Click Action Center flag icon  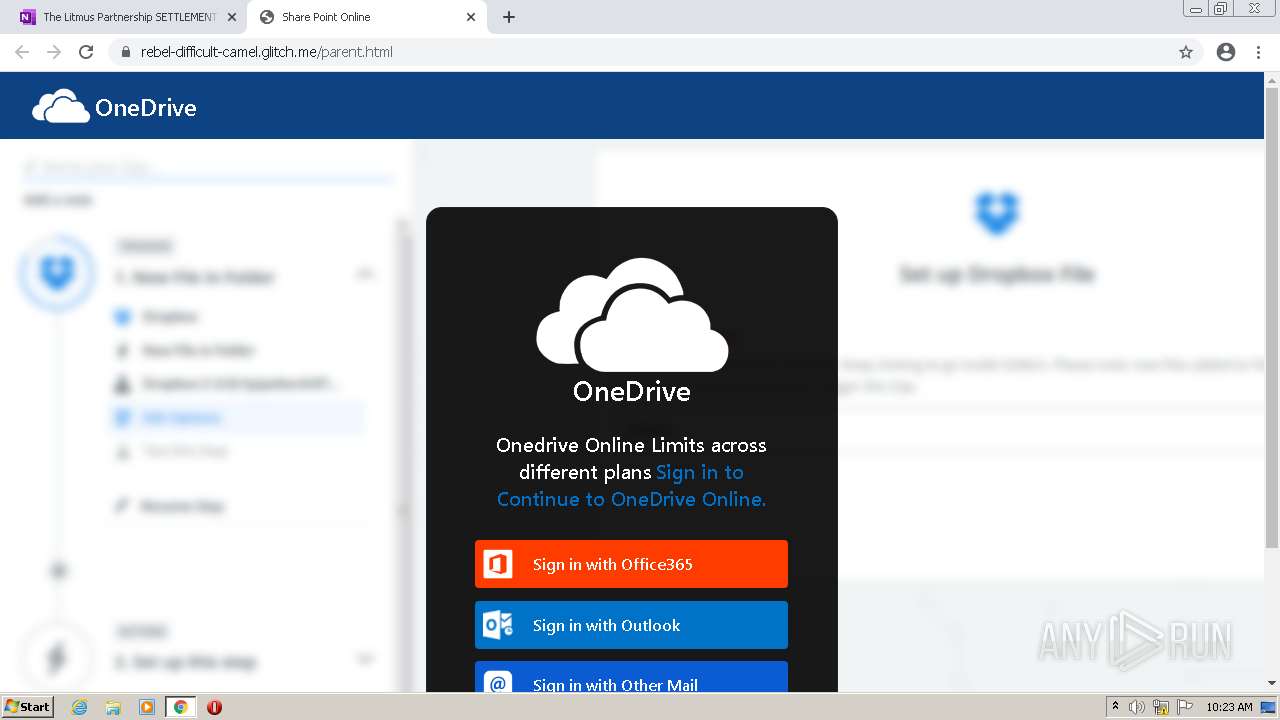click(x=1185, y=707)
